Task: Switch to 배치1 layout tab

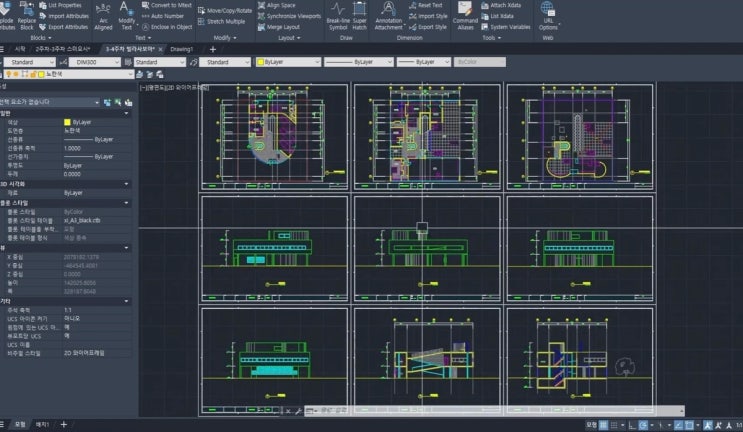Action: click(x=43, y=424)
